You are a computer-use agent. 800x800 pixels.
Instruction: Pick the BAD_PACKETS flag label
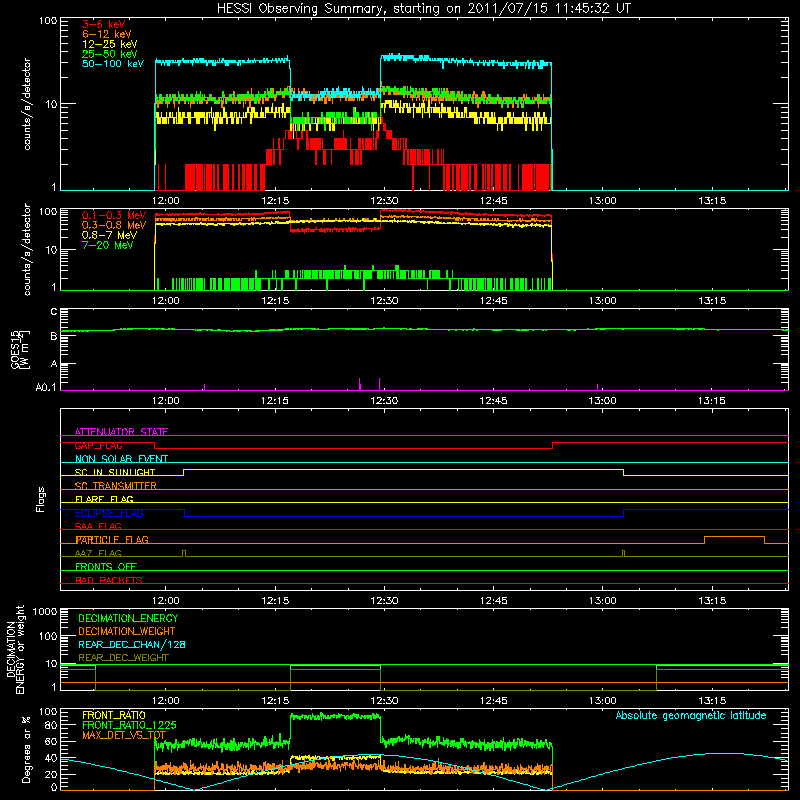click(109, 580)
